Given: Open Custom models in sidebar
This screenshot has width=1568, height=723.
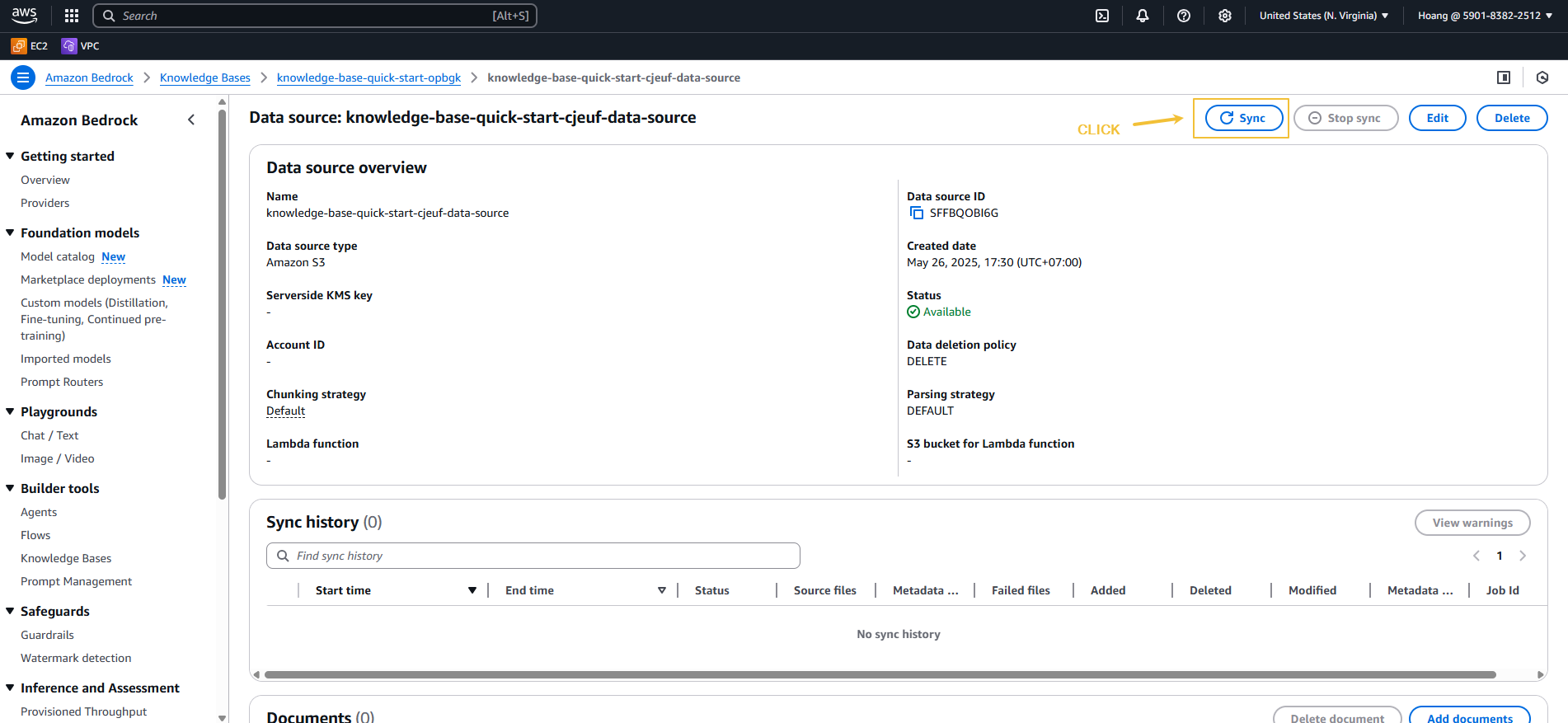Looking at the screenshot, I should tap(94, 319).
